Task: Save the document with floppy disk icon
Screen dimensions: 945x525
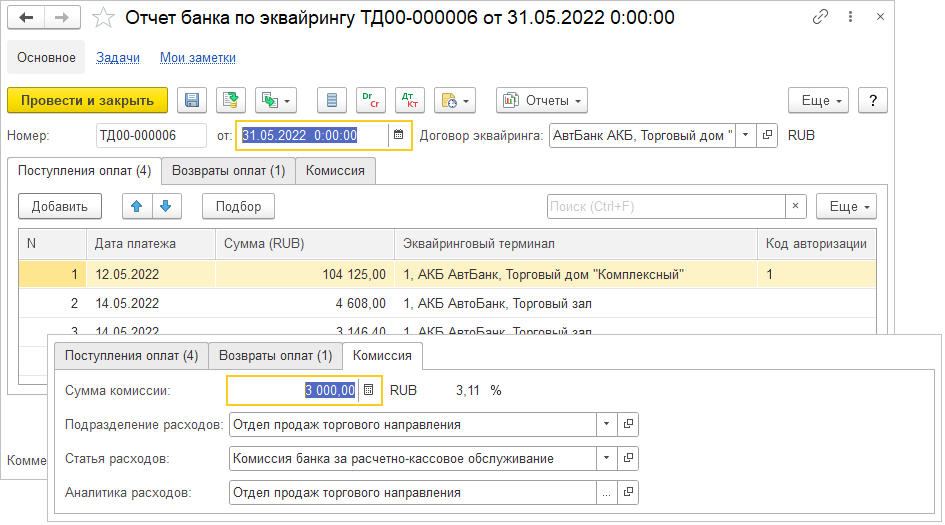Action: pos(192,101)
